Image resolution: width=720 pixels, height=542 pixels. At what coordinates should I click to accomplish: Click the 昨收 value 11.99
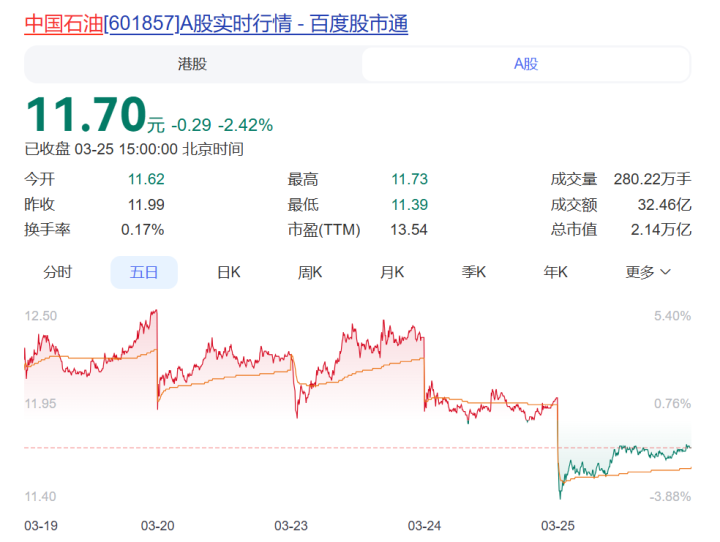(x=146, y=204)
